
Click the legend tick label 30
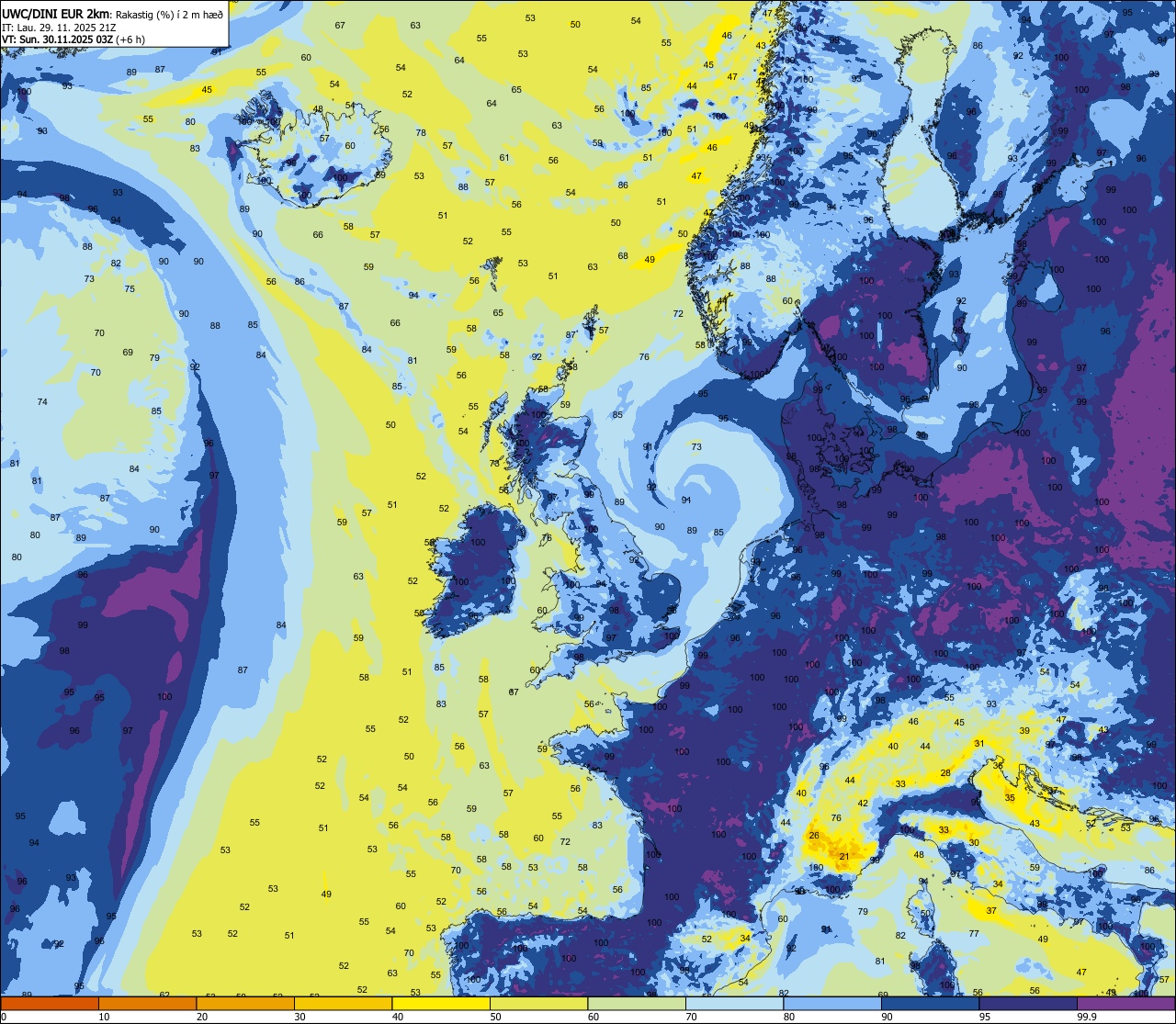300,1017
